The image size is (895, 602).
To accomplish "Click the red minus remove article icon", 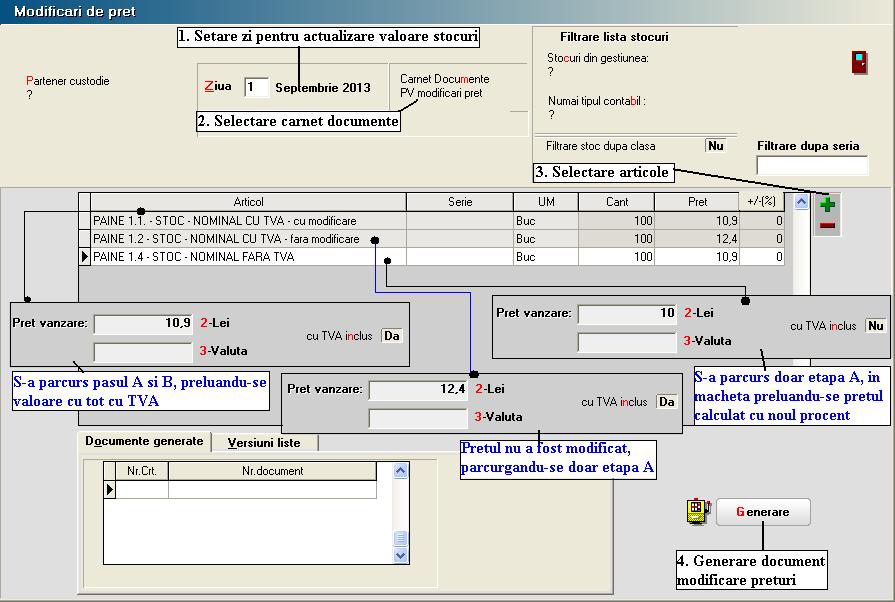I will click(x=827, y=226).
